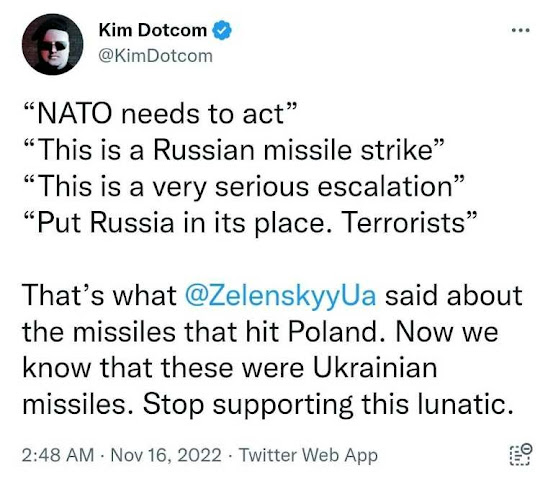553x486 pixels.
Task: Click the 2:48 AM timestamp
Action: tap(58, 455)
